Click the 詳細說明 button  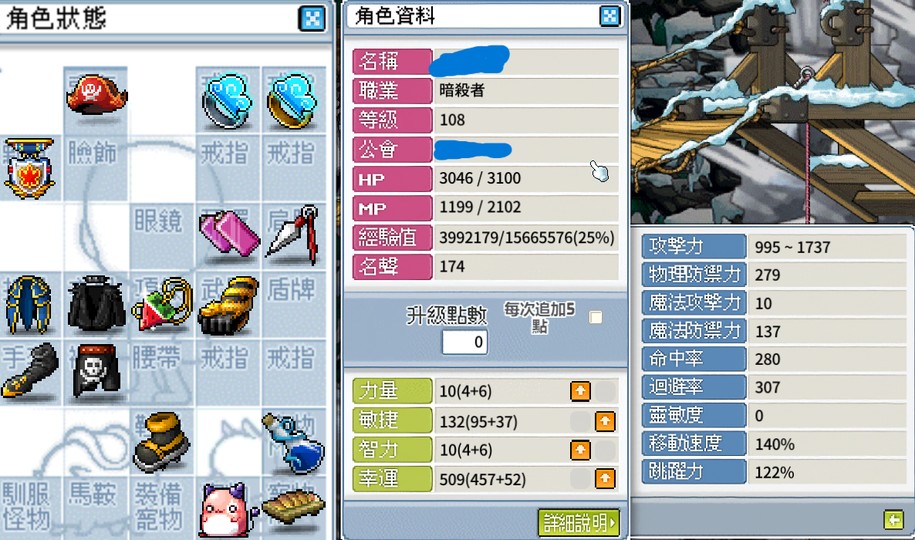(x=579, y=522)
